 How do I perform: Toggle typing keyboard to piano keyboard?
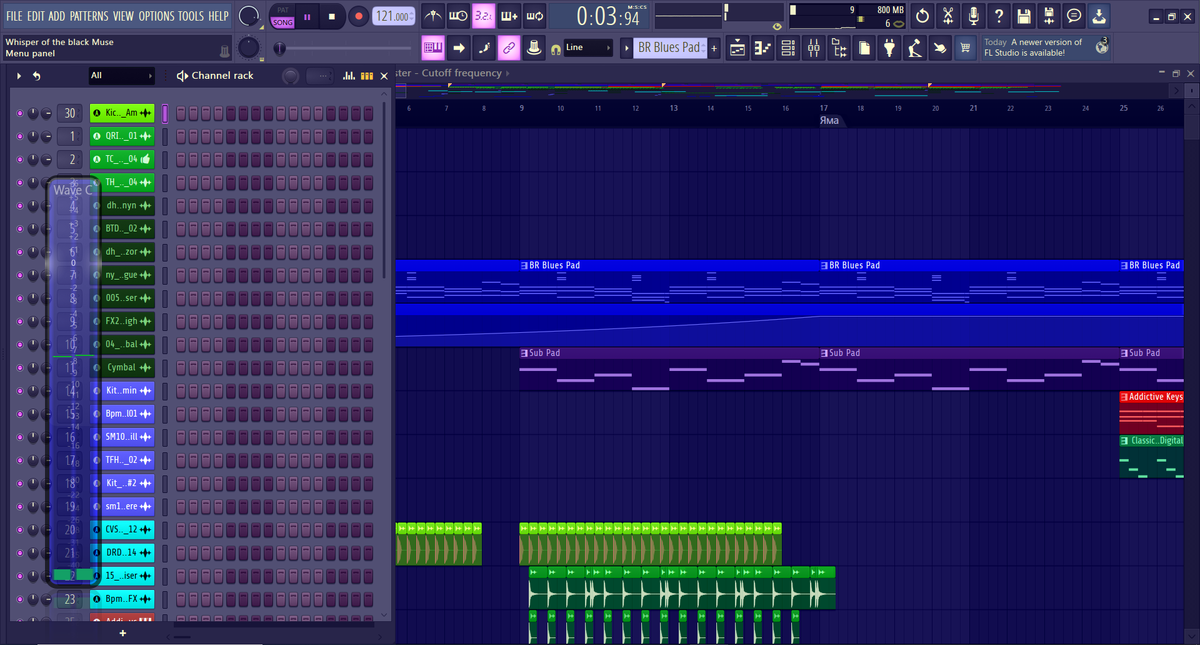434,47
